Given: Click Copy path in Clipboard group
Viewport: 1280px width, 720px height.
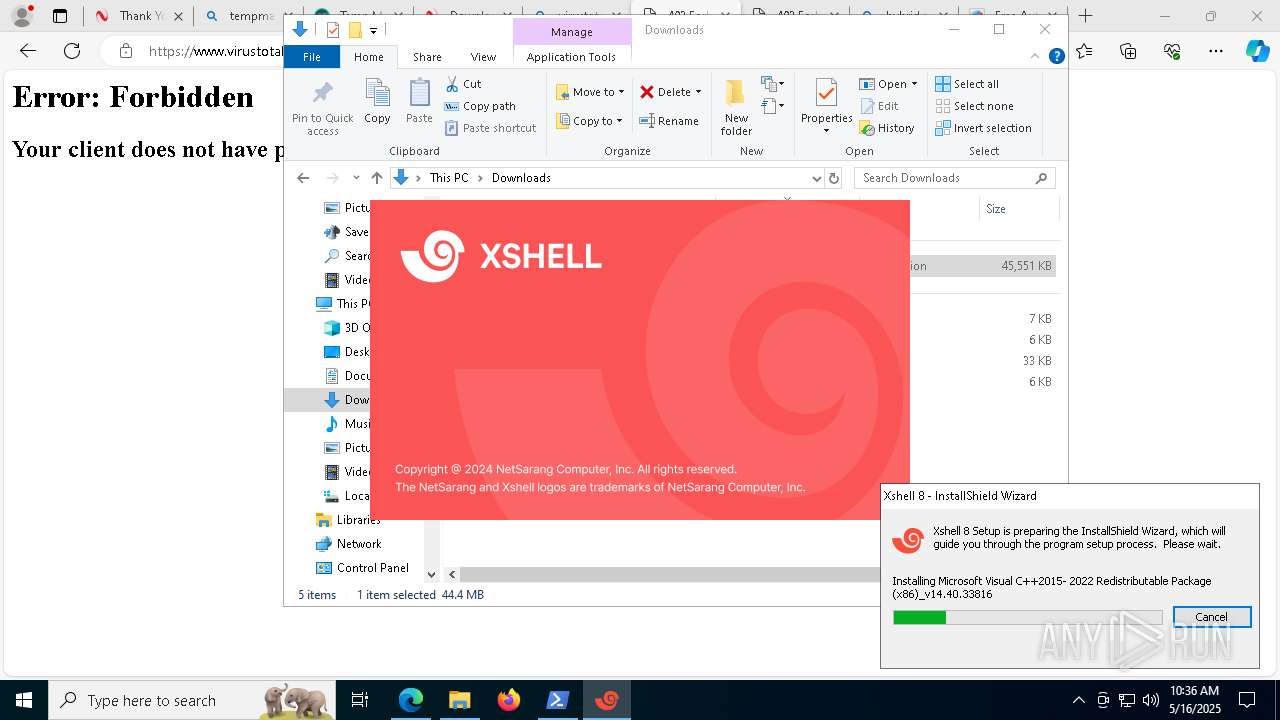Looking at the screenshot, I should click(x=480, y=106).
